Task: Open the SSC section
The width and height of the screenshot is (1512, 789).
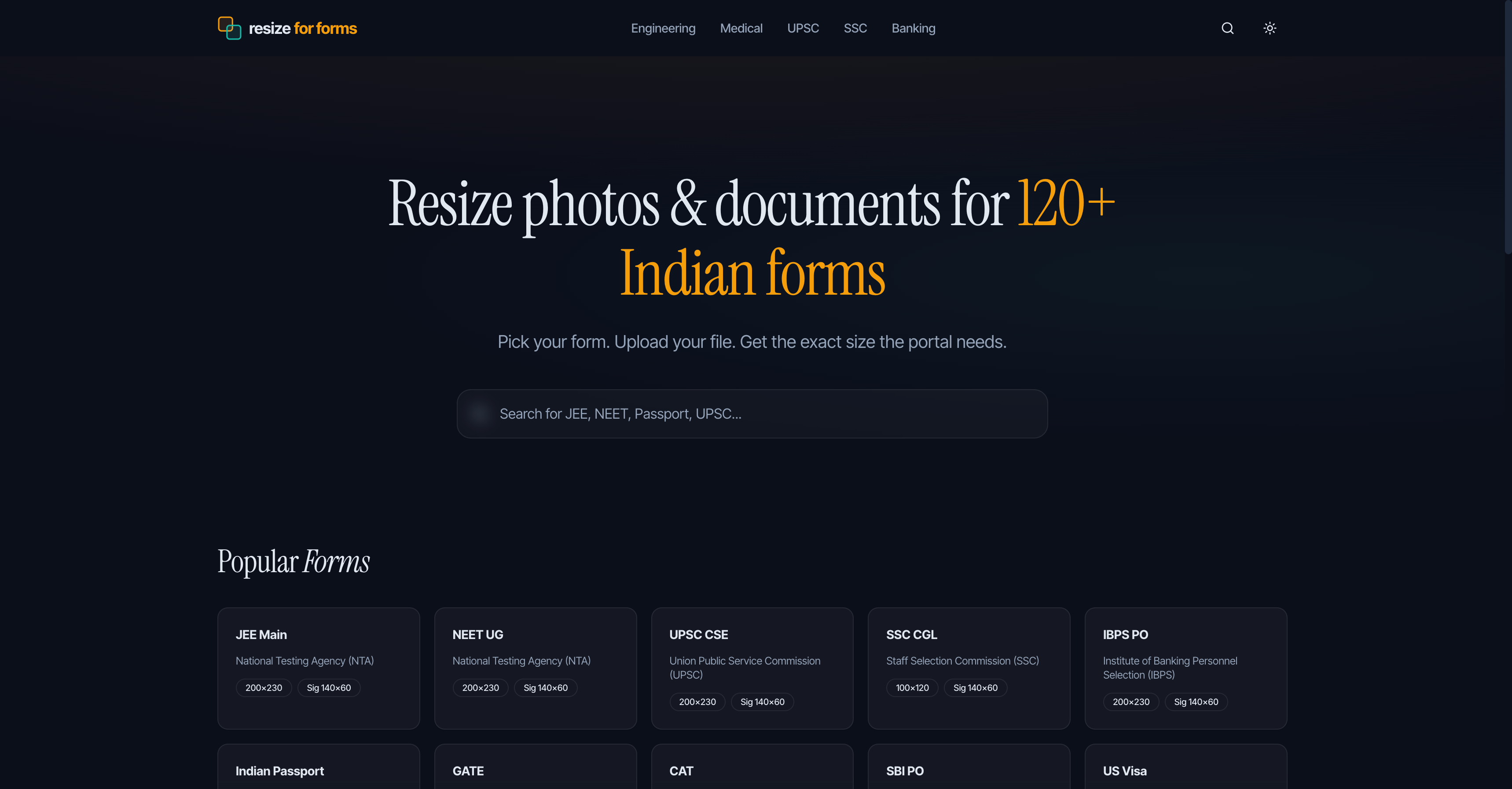Action: tap(855, 28)
